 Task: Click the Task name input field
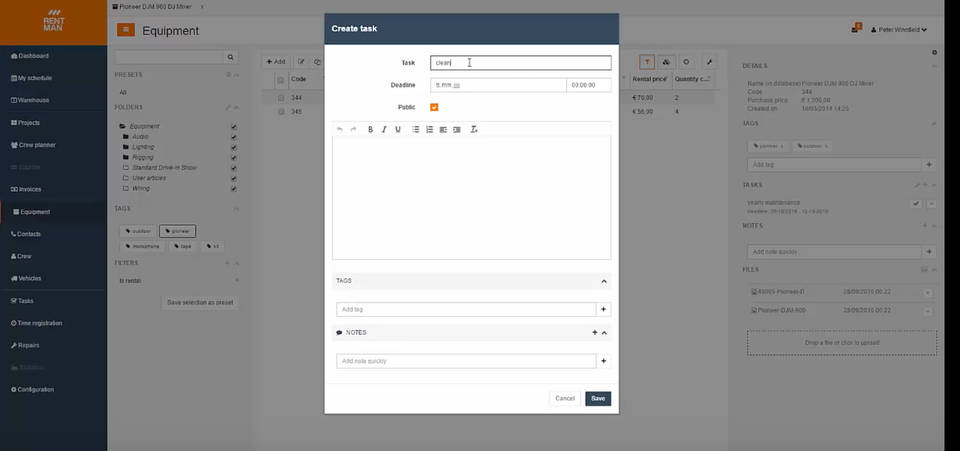[520, 62]
